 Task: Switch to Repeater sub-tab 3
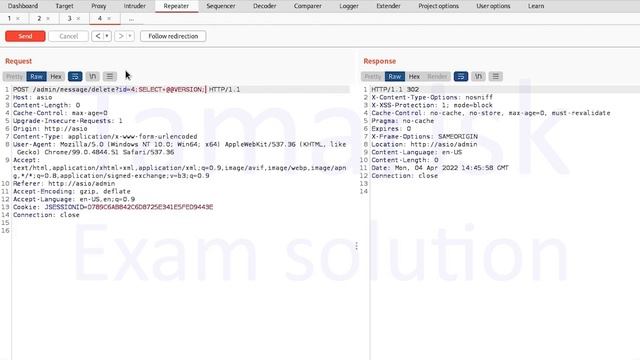pyautogui.click(x=69, y=18)
